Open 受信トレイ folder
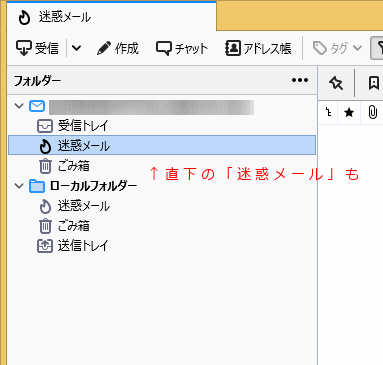The image size is (383, 365). point(162,126)
